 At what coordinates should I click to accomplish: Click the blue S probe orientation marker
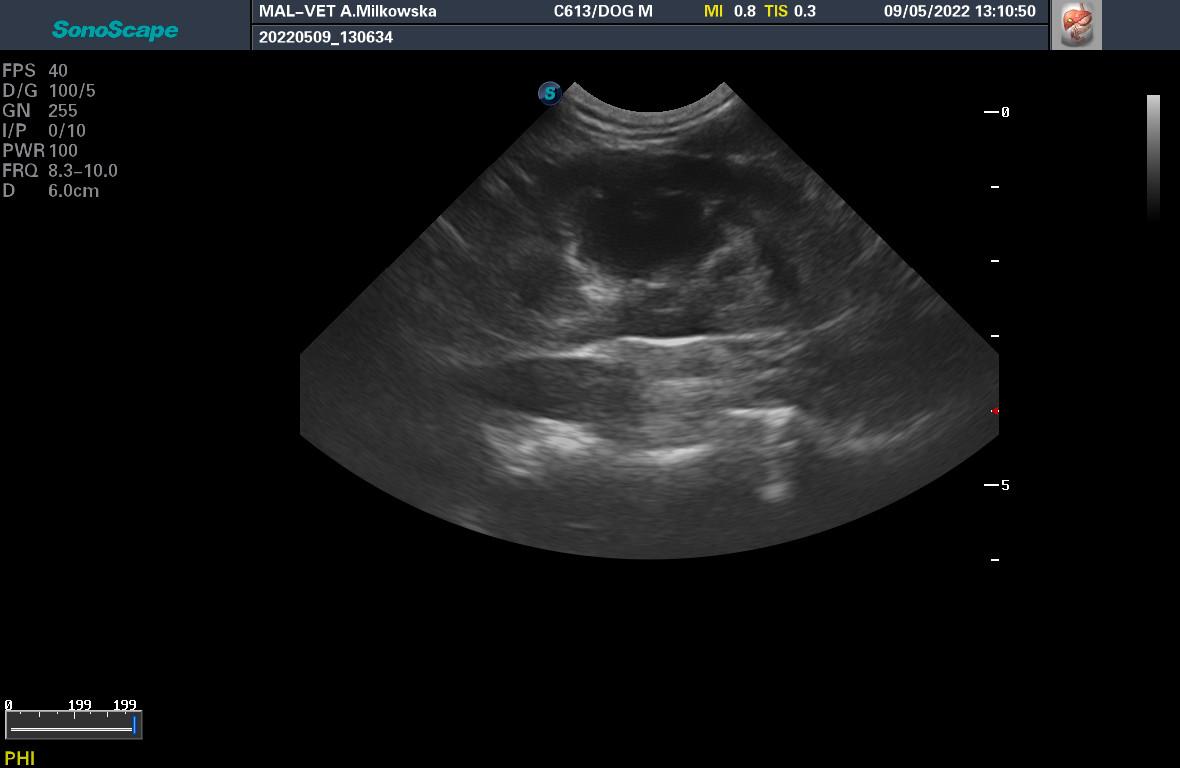point(549,93)
